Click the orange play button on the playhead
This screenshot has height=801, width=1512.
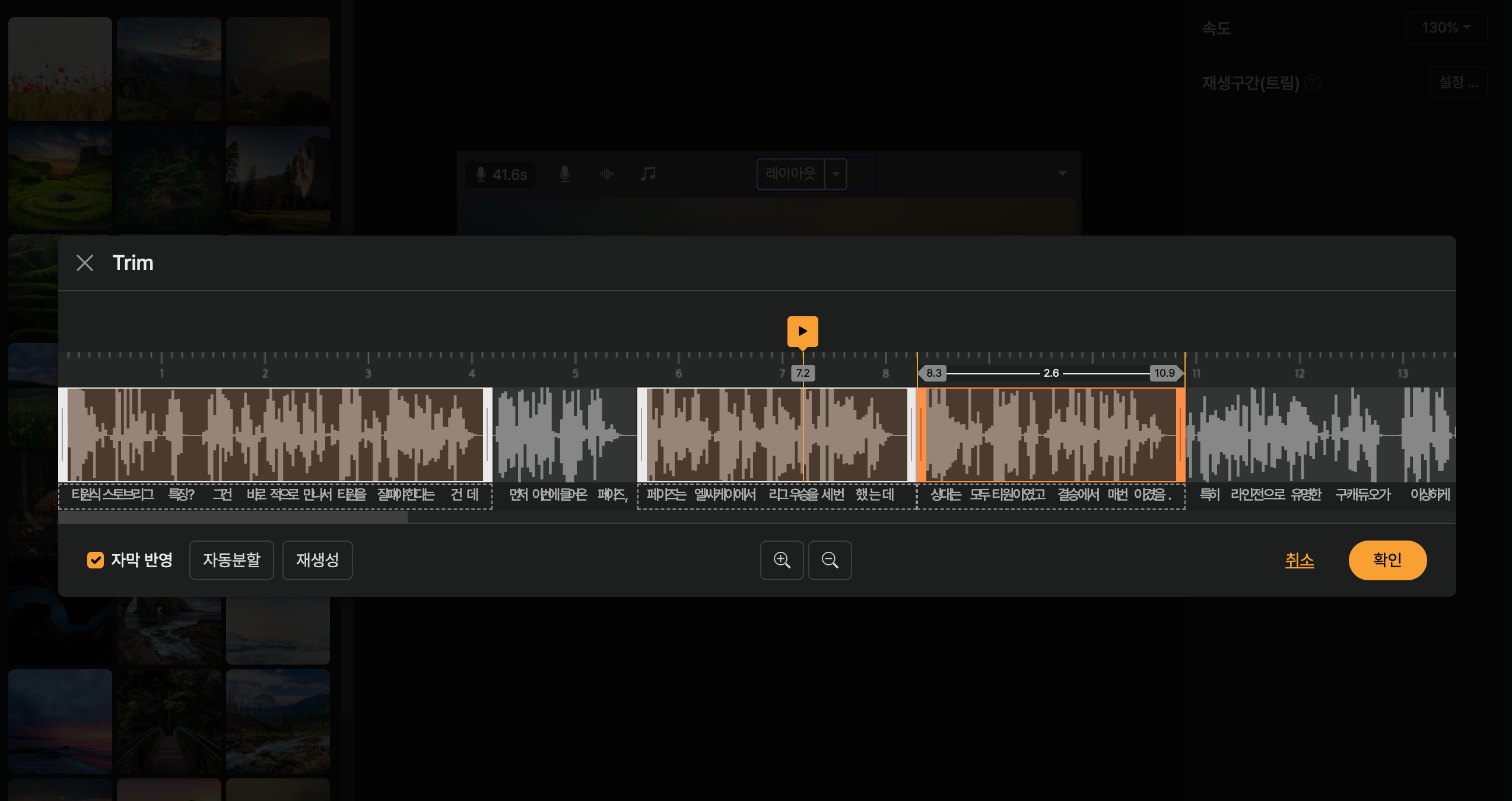click(802, 331)
